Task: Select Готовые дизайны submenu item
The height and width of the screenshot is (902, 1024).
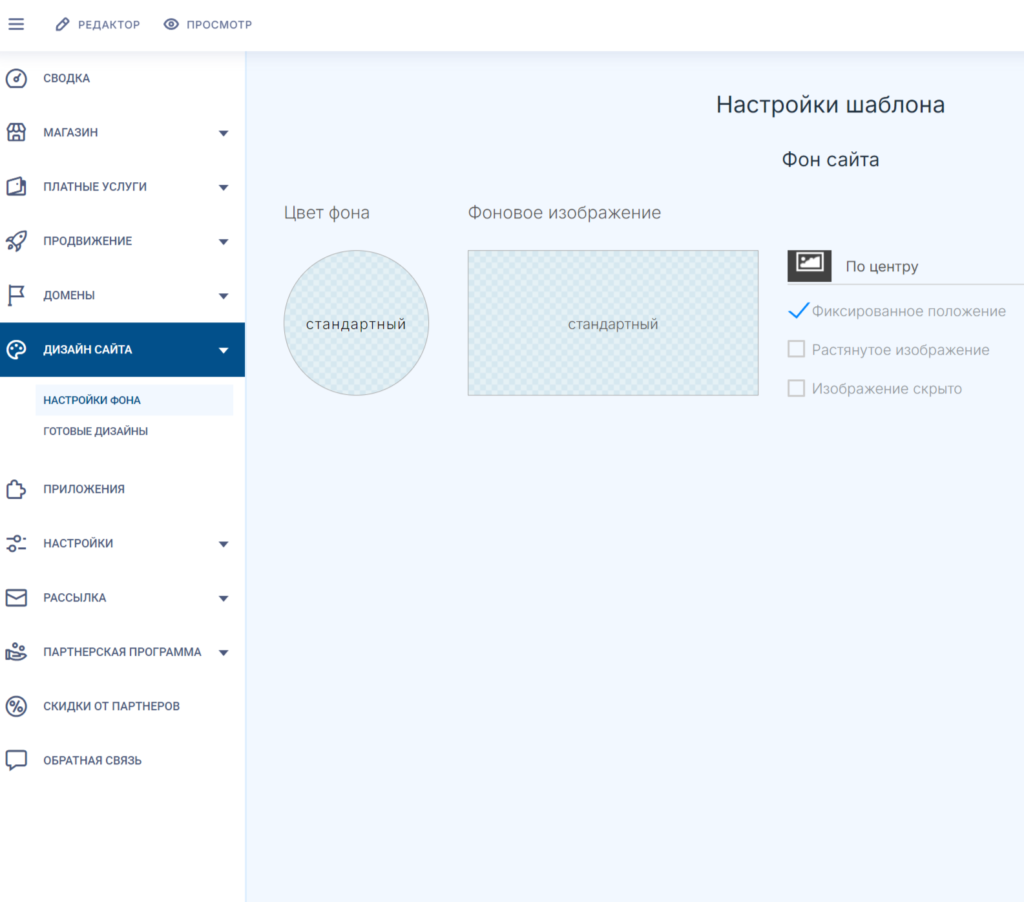Action: coord(95,431)
